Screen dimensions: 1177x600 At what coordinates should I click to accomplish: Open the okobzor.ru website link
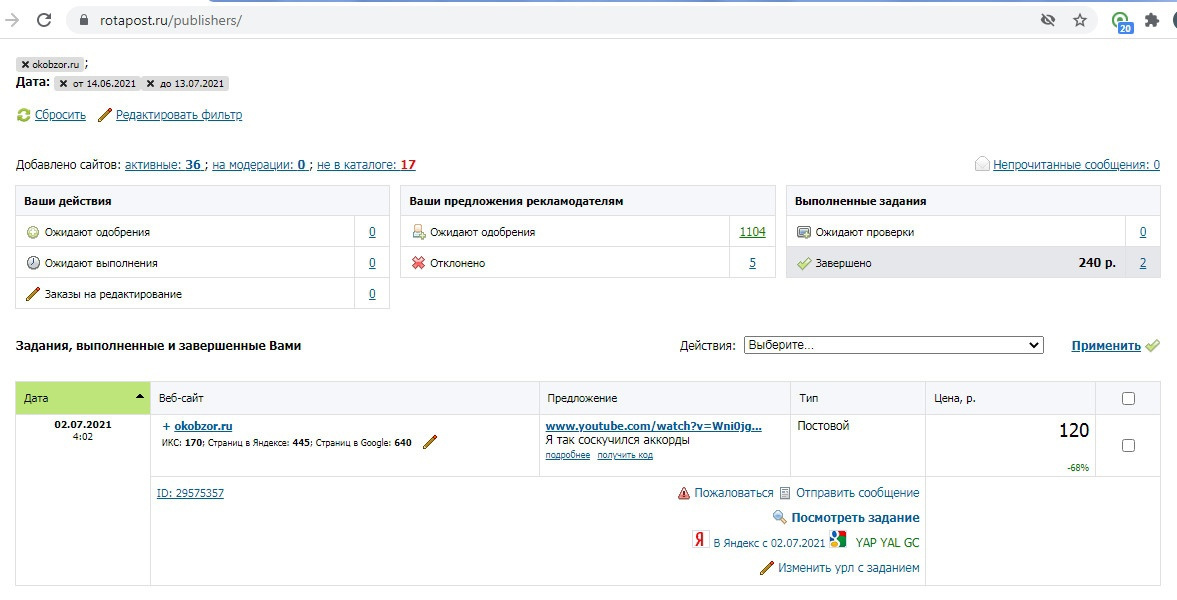[x=203, y=426]
